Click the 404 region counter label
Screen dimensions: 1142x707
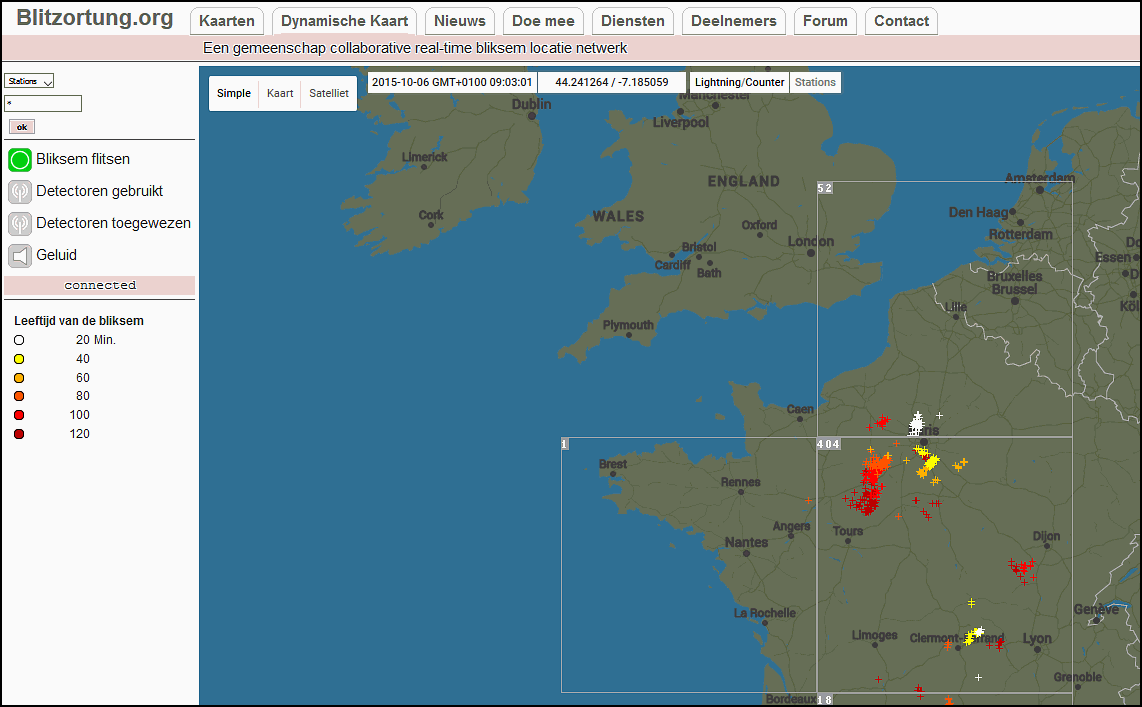[x=829, y=444]
